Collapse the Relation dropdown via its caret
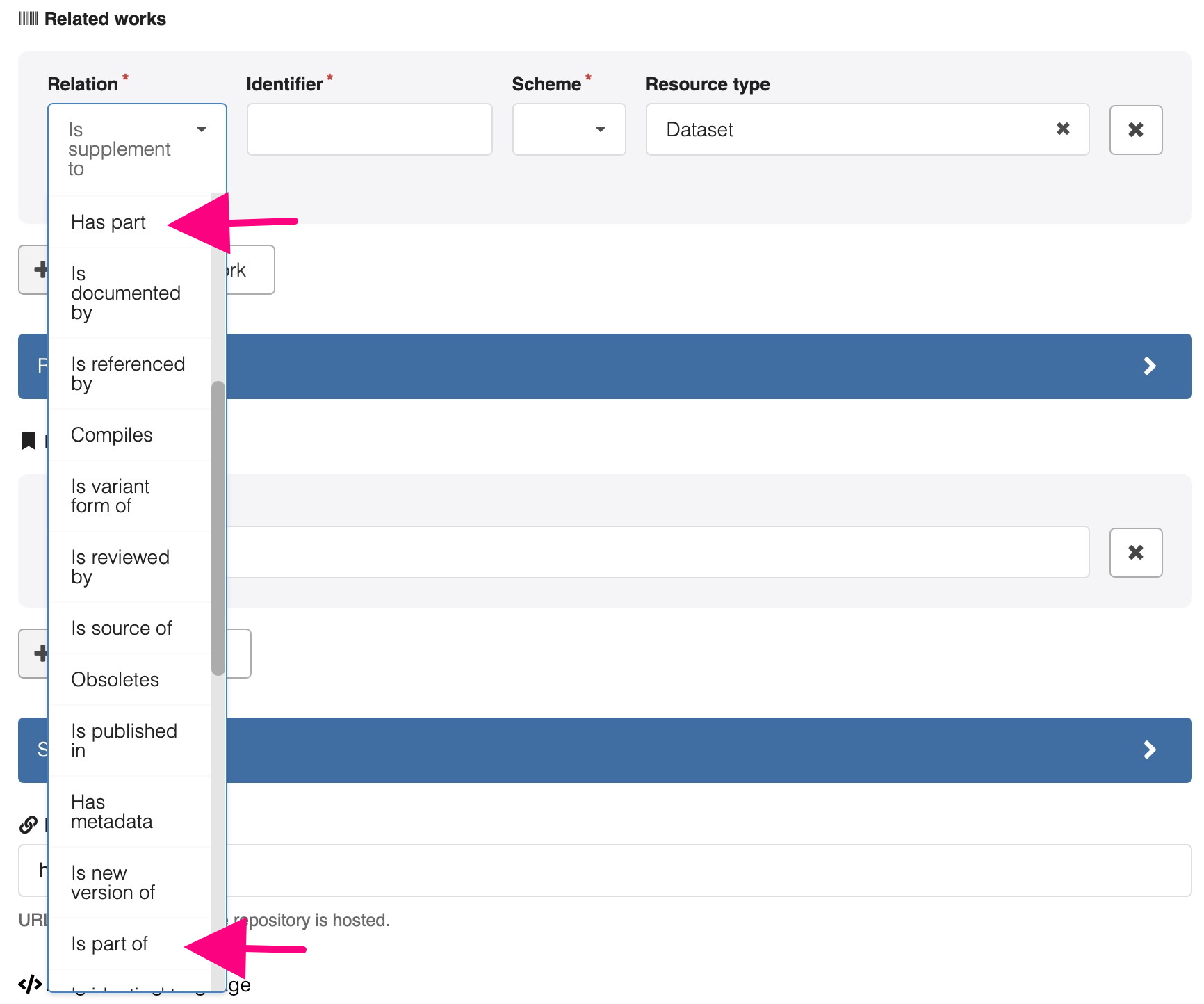The height and width of the screenshot is (1004, 1204). coord(202,129)
